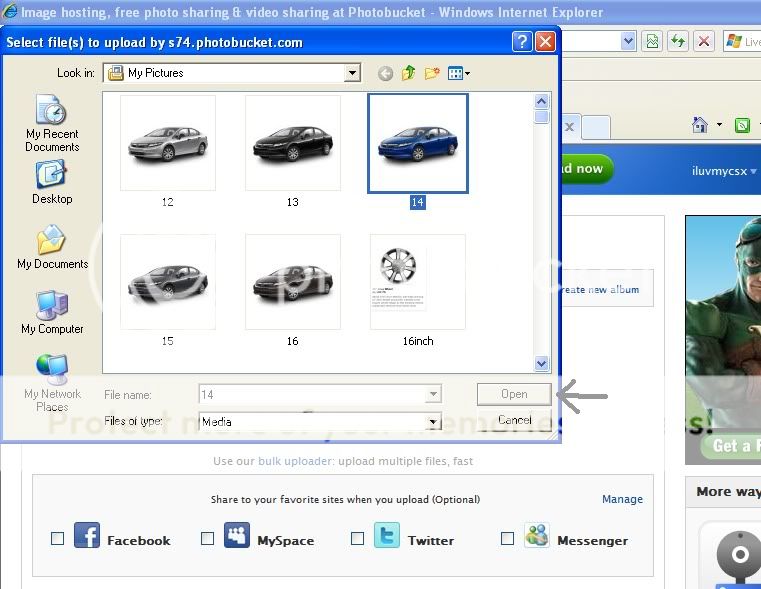Click the Create New Folder icon
This screenshot has width=761, height=589.
point(432,73)
